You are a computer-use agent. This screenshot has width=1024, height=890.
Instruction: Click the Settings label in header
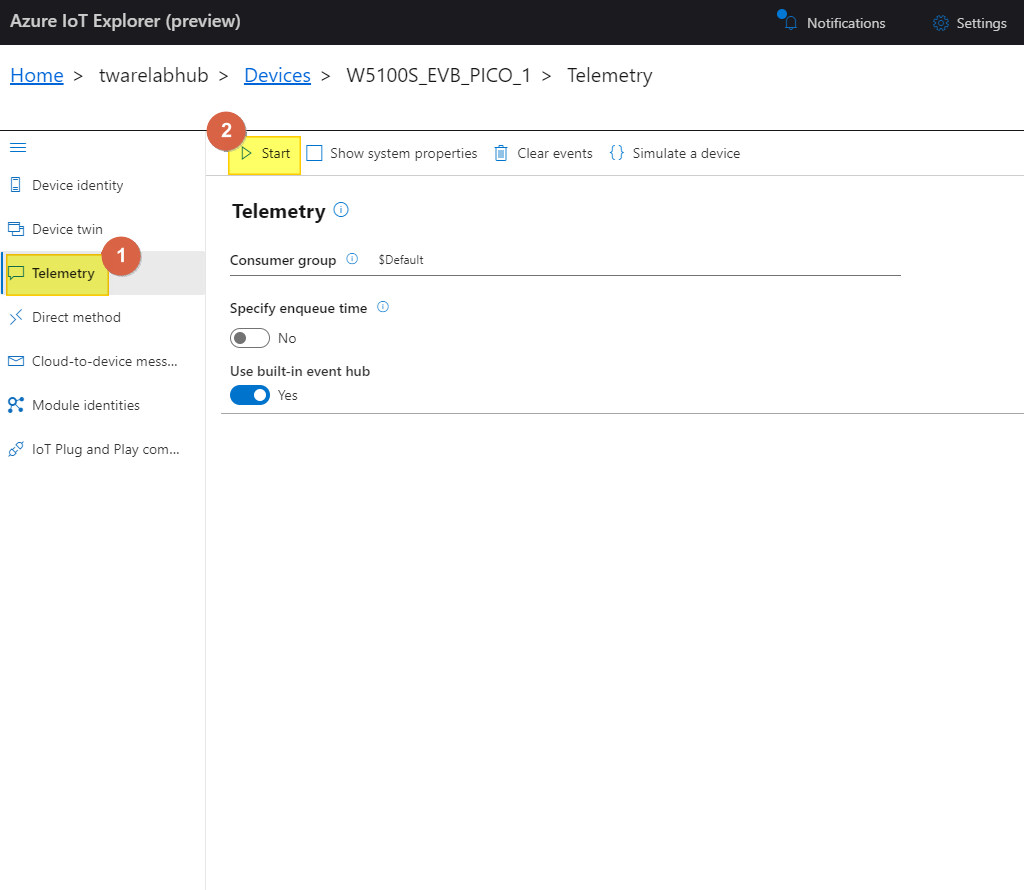[x=981, y=23]
